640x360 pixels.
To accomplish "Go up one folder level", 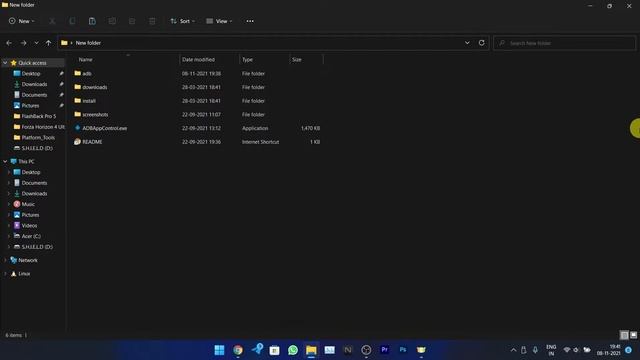I will click(49, 43).
